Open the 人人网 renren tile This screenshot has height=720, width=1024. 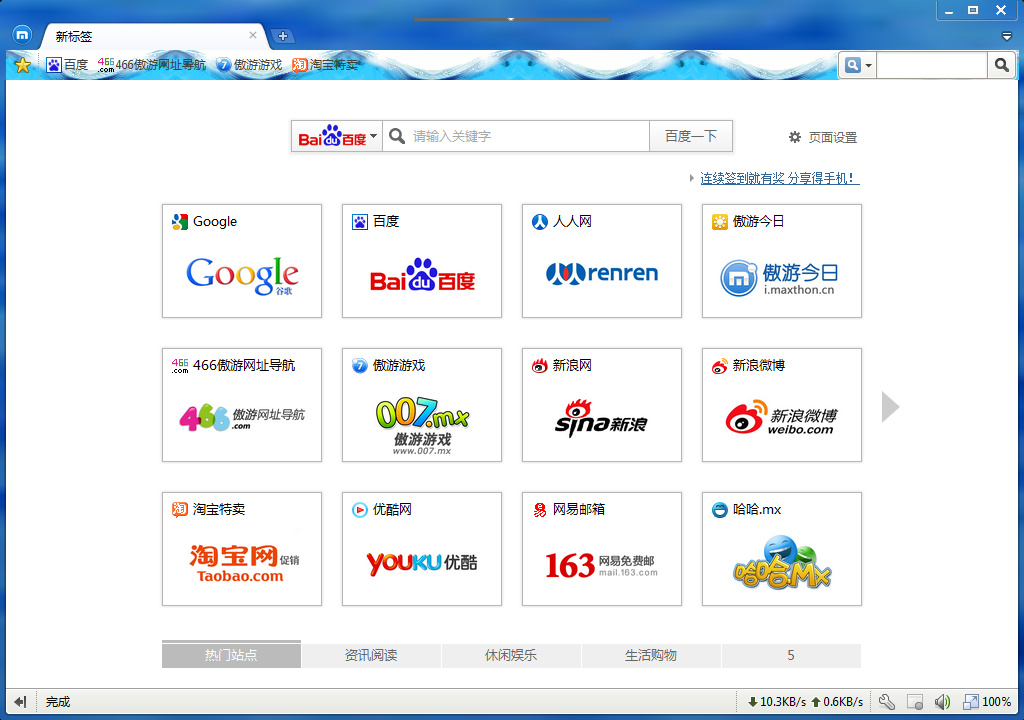[x=601, y=261]
